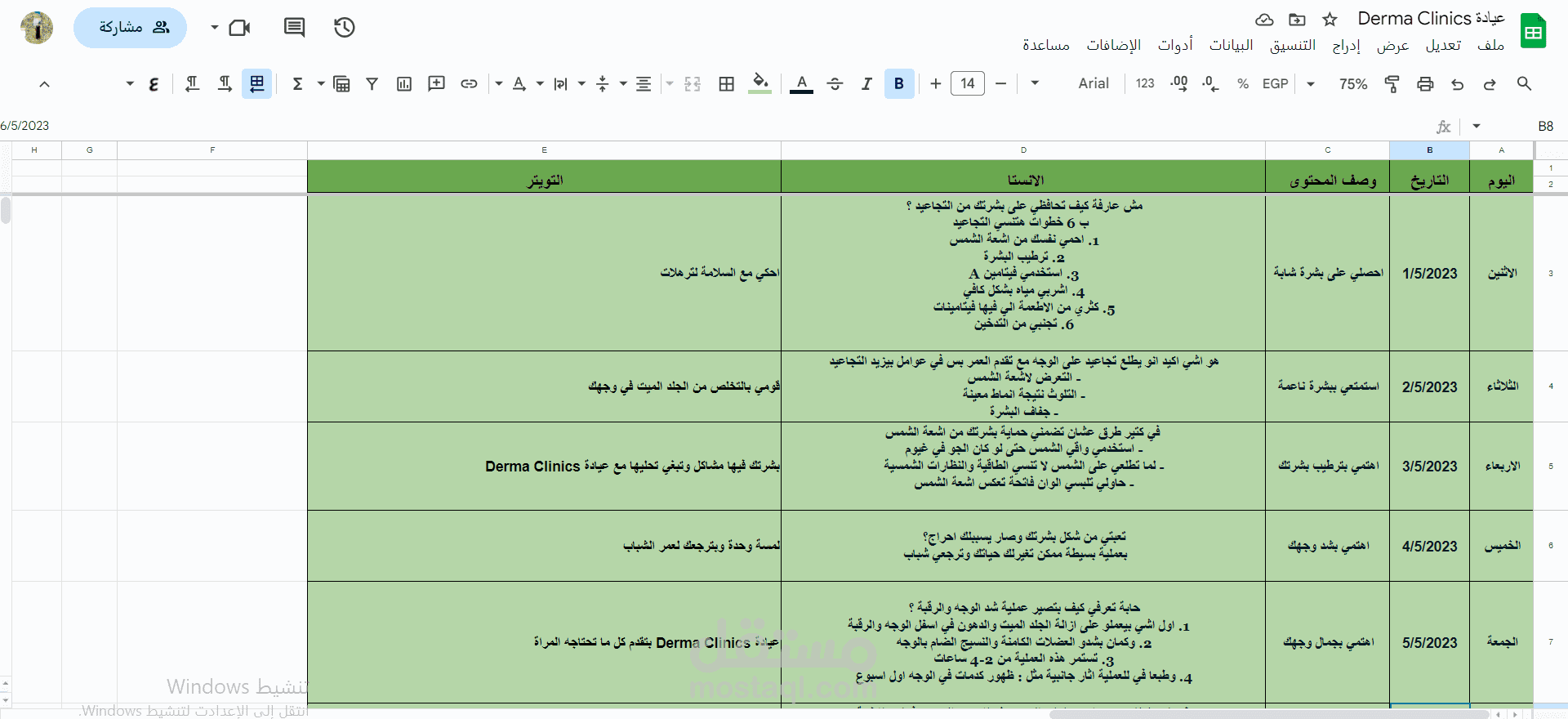Screen dimensions: 1568x719
Task: Click the print icon
Action: point(1425,83)
